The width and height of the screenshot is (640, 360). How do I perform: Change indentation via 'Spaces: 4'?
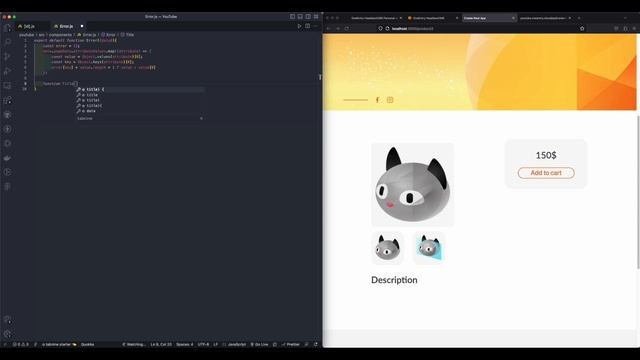[x=184, y=344]
